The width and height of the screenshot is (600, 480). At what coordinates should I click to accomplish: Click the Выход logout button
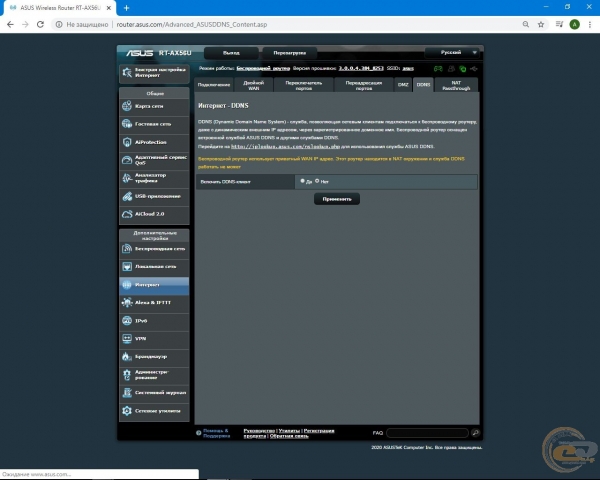[231, 53]
